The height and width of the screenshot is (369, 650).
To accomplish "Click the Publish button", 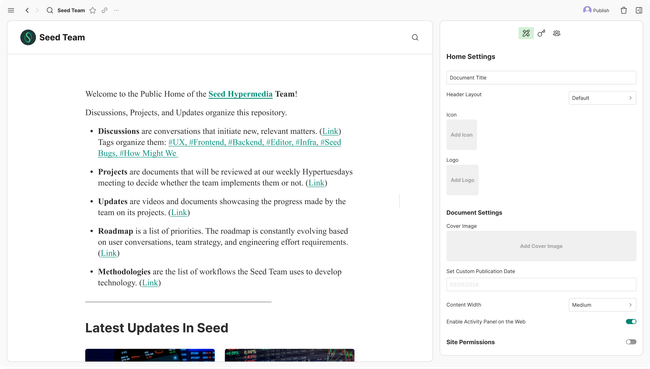I will [596, 10].
